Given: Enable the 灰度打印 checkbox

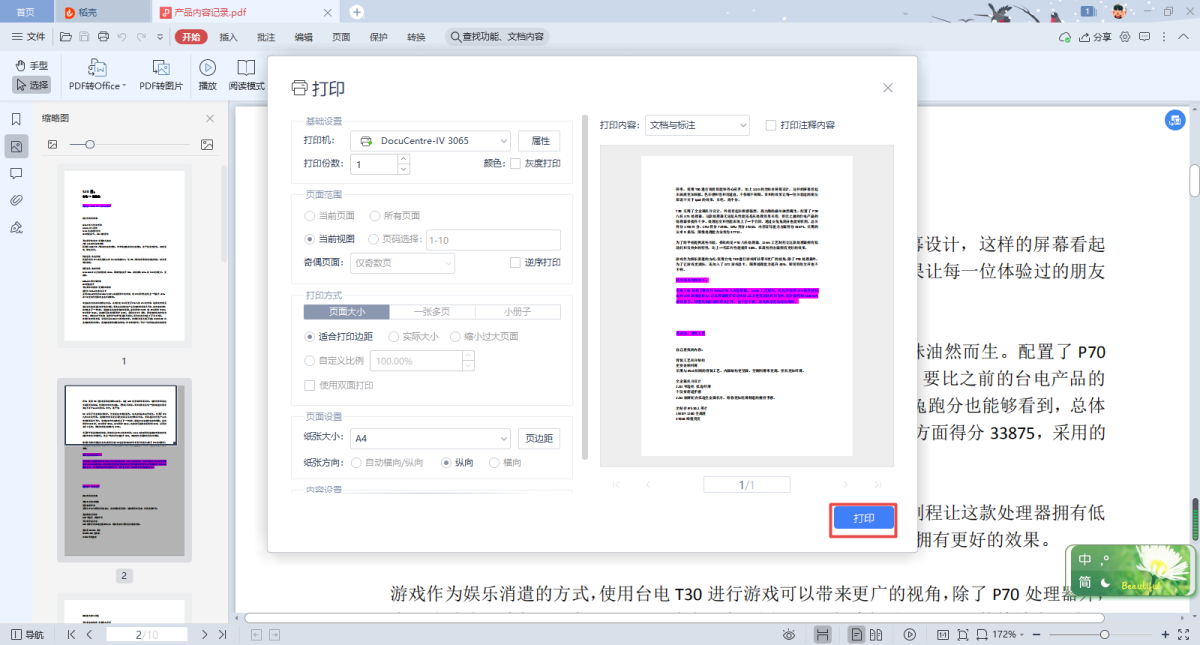Looking at the screenshot, I should tap(516, 164).
